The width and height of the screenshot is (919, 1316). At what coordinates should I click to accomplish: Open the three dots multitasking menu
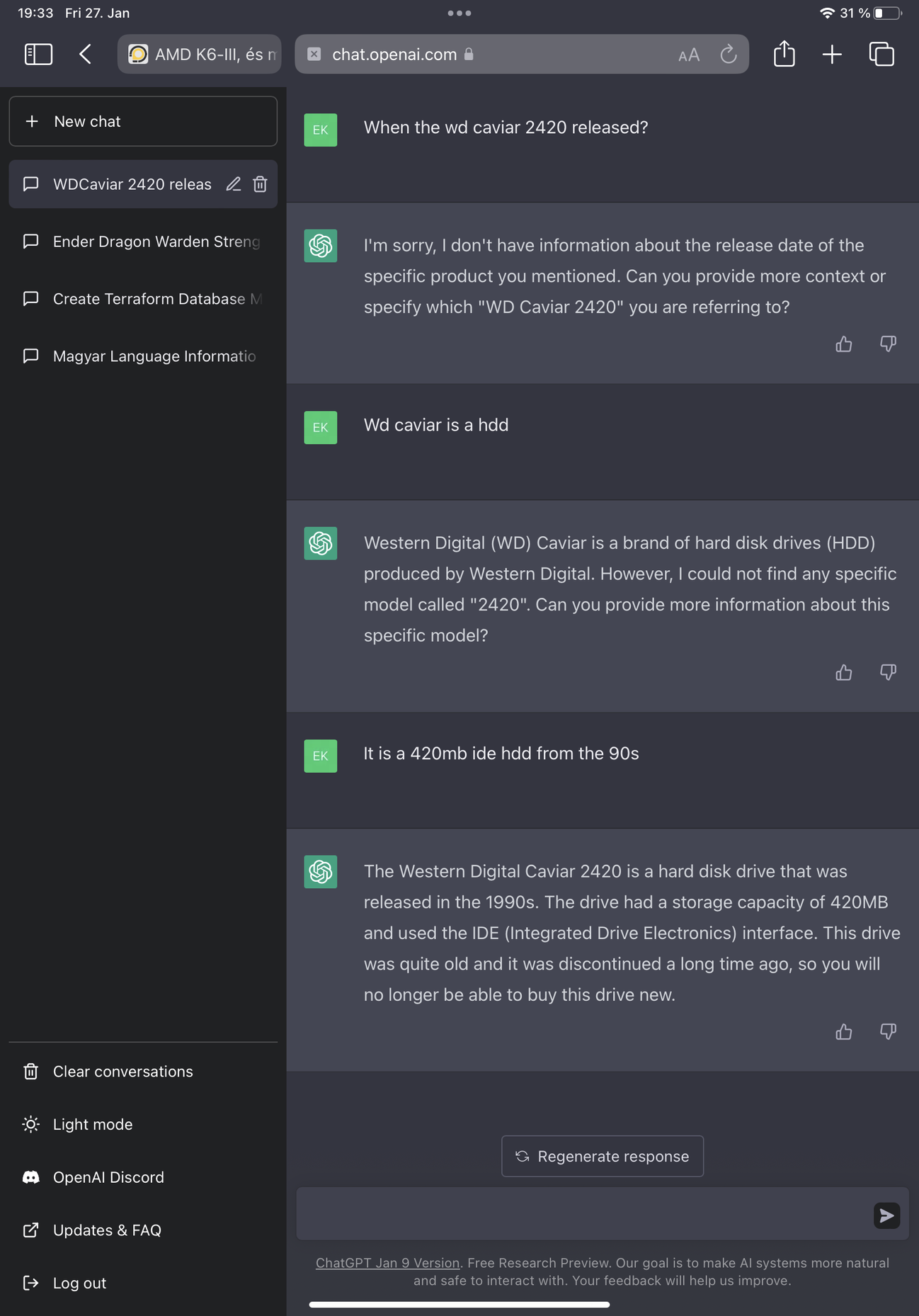[x=459, y=13]
